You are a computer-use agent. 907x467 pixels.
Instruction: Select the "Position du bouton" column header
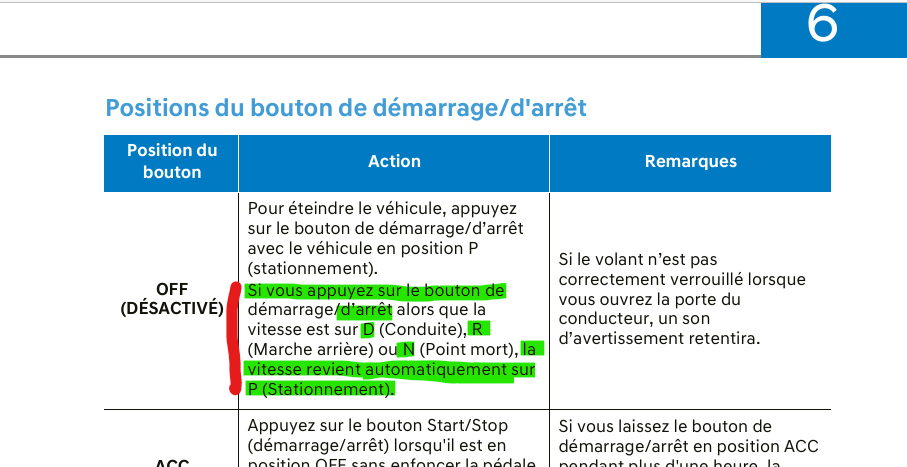(172, 161)
